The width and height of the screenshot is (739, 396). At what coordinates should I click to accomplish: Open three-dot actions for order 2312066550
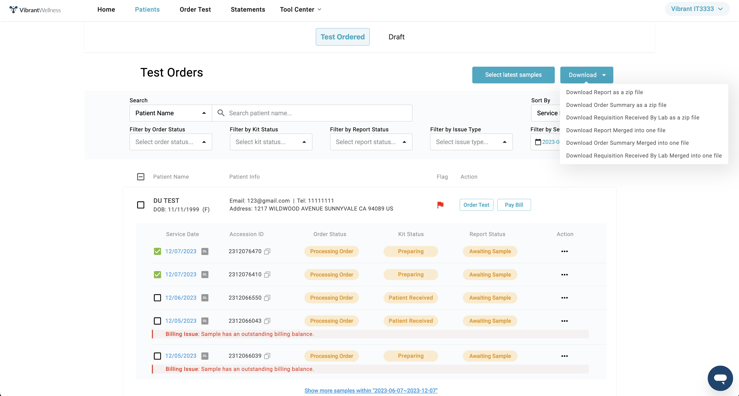[565, 298]
